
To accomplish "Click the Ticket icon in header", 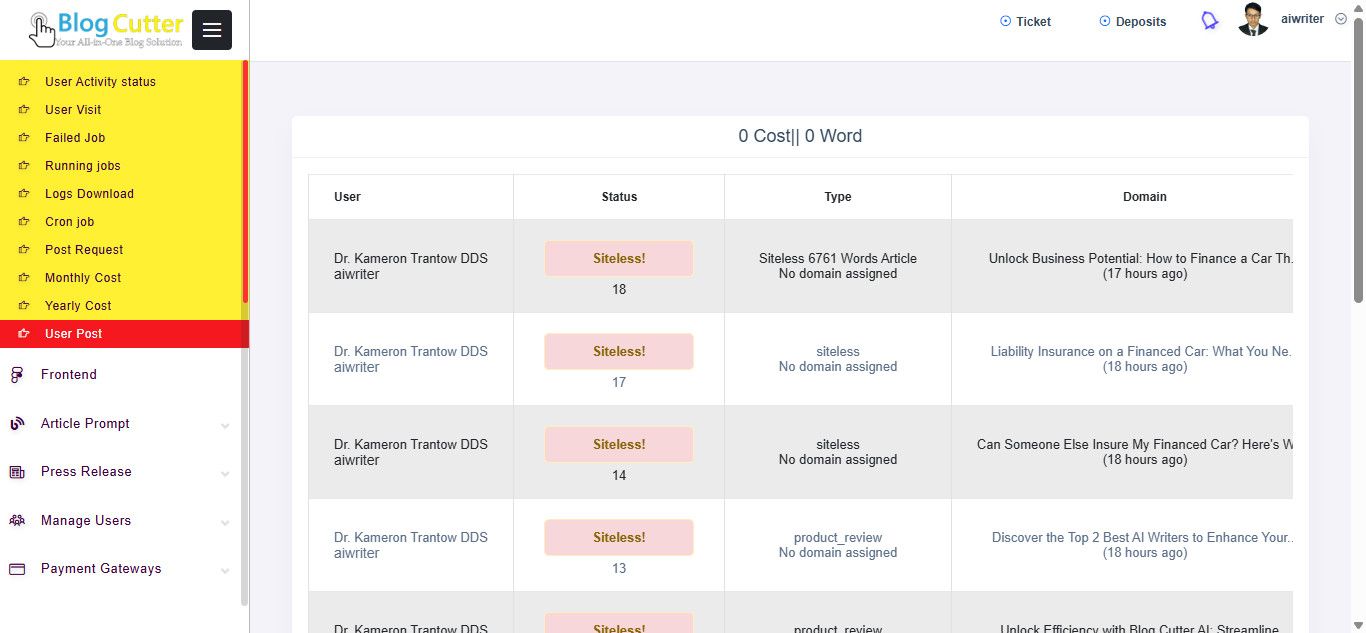I will pyautogui.click(x=1005, y=21).
